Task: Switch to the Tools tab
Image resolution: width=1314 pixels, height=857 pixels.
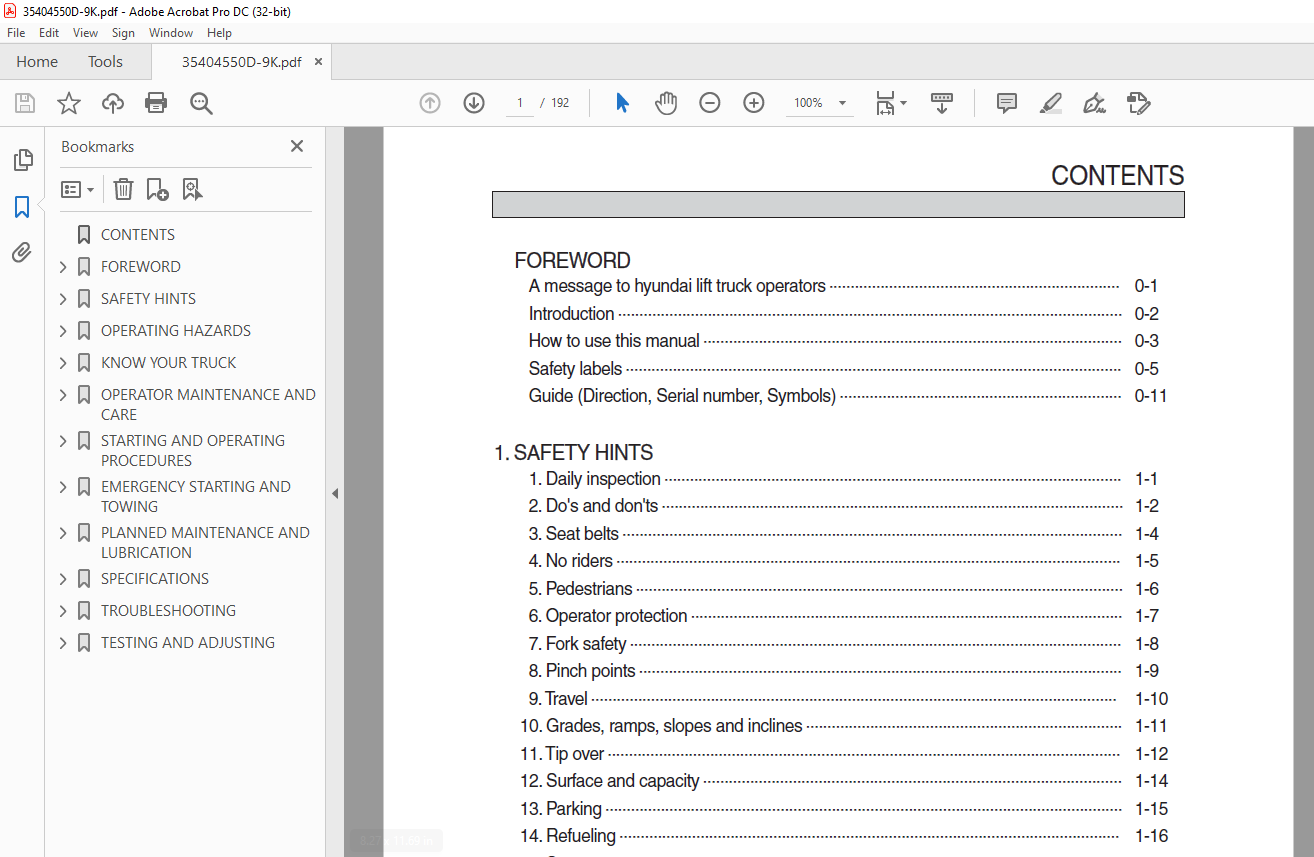Action: pos(105,62)
